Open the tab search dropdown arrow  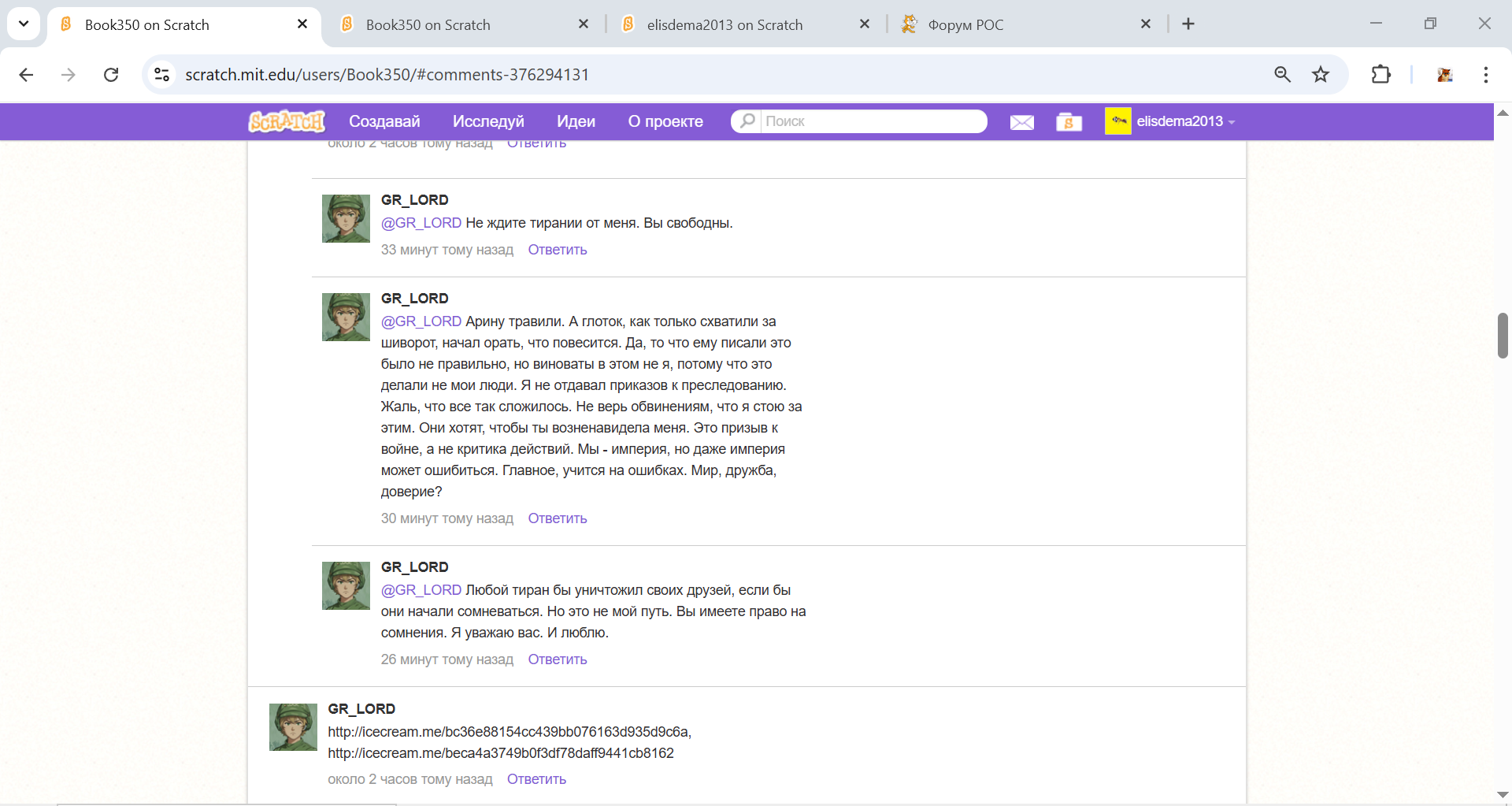(24, 24)
